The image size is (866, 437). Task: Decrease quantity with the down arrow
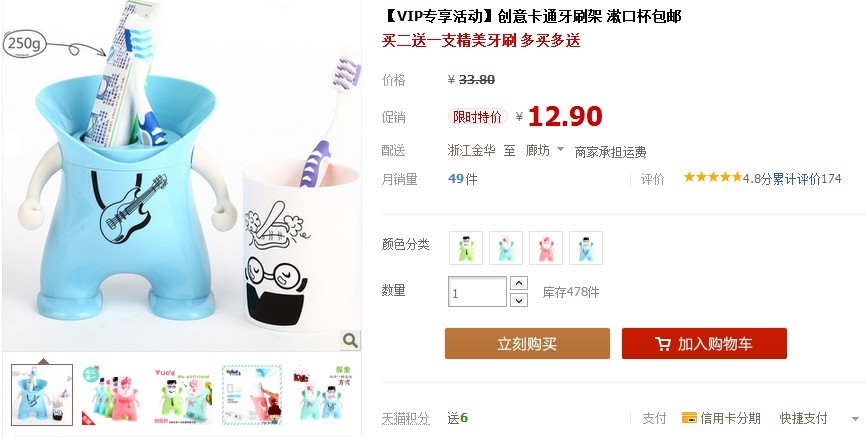(519, 300)
